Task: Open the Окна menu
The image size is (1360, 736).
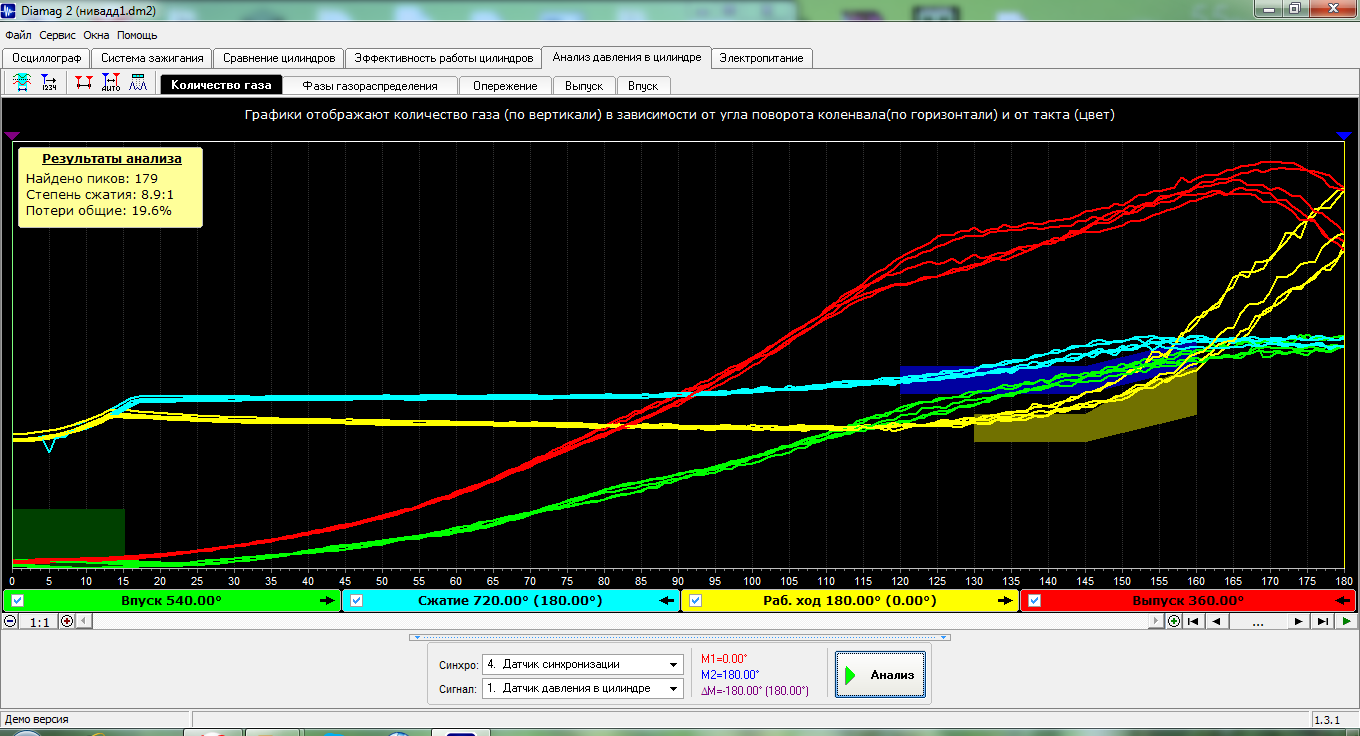Action: (x=97, y=35)
